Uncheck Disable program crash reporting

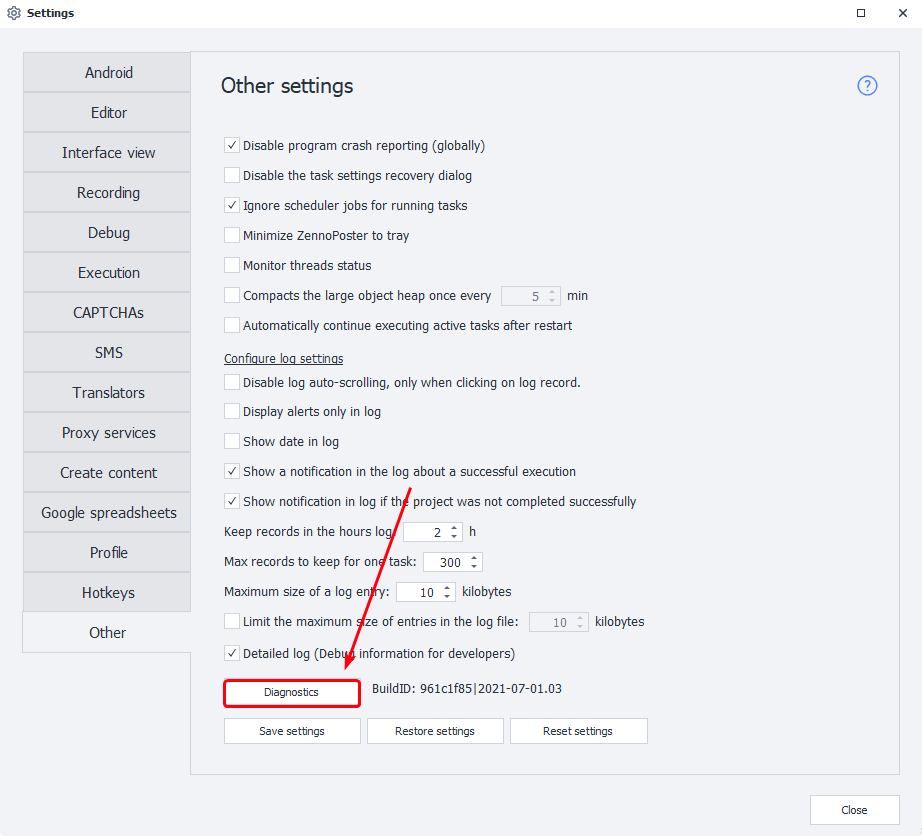click(x=232, y=146)
